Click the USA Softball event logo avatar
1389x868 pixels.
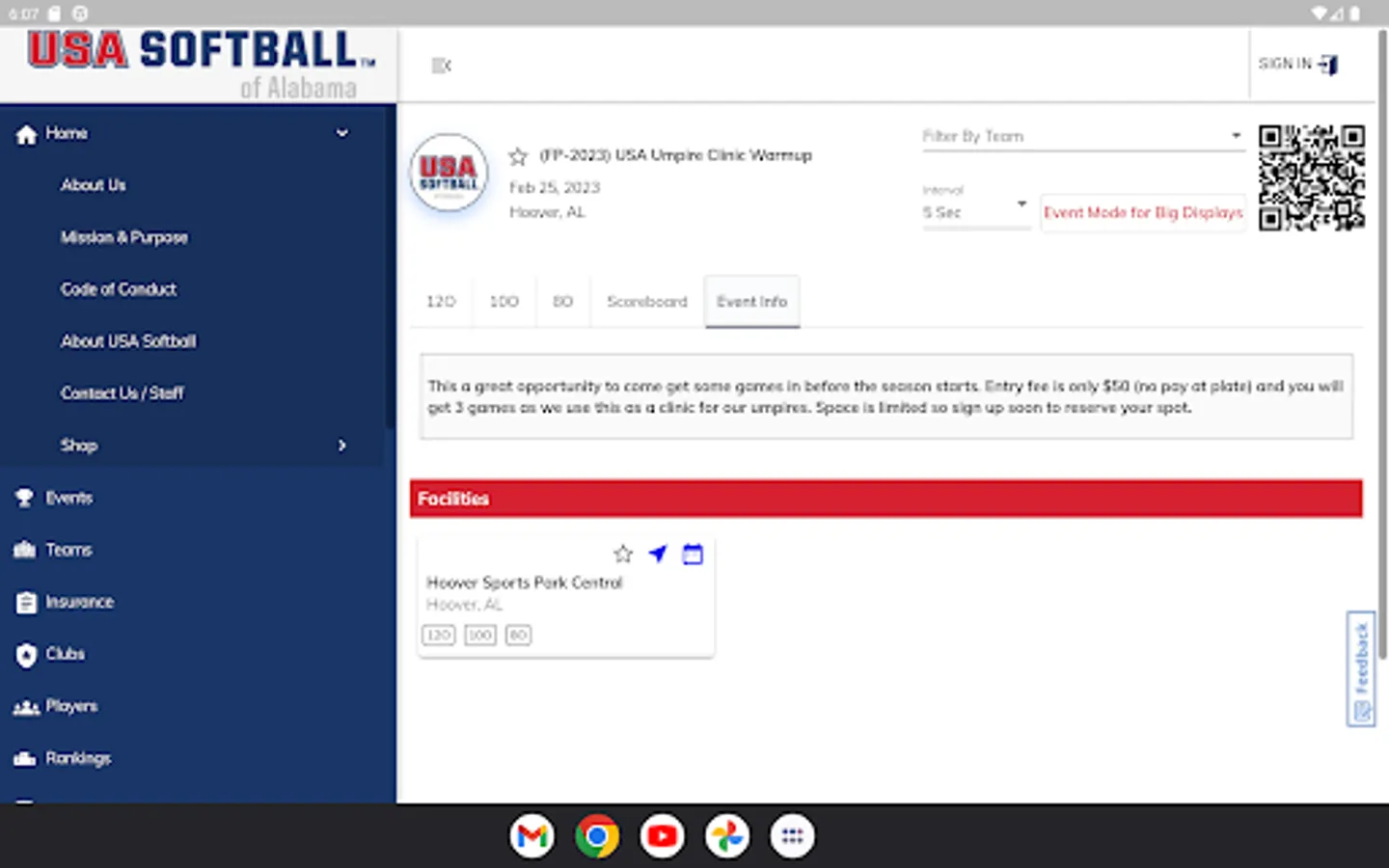pos(449,174)
